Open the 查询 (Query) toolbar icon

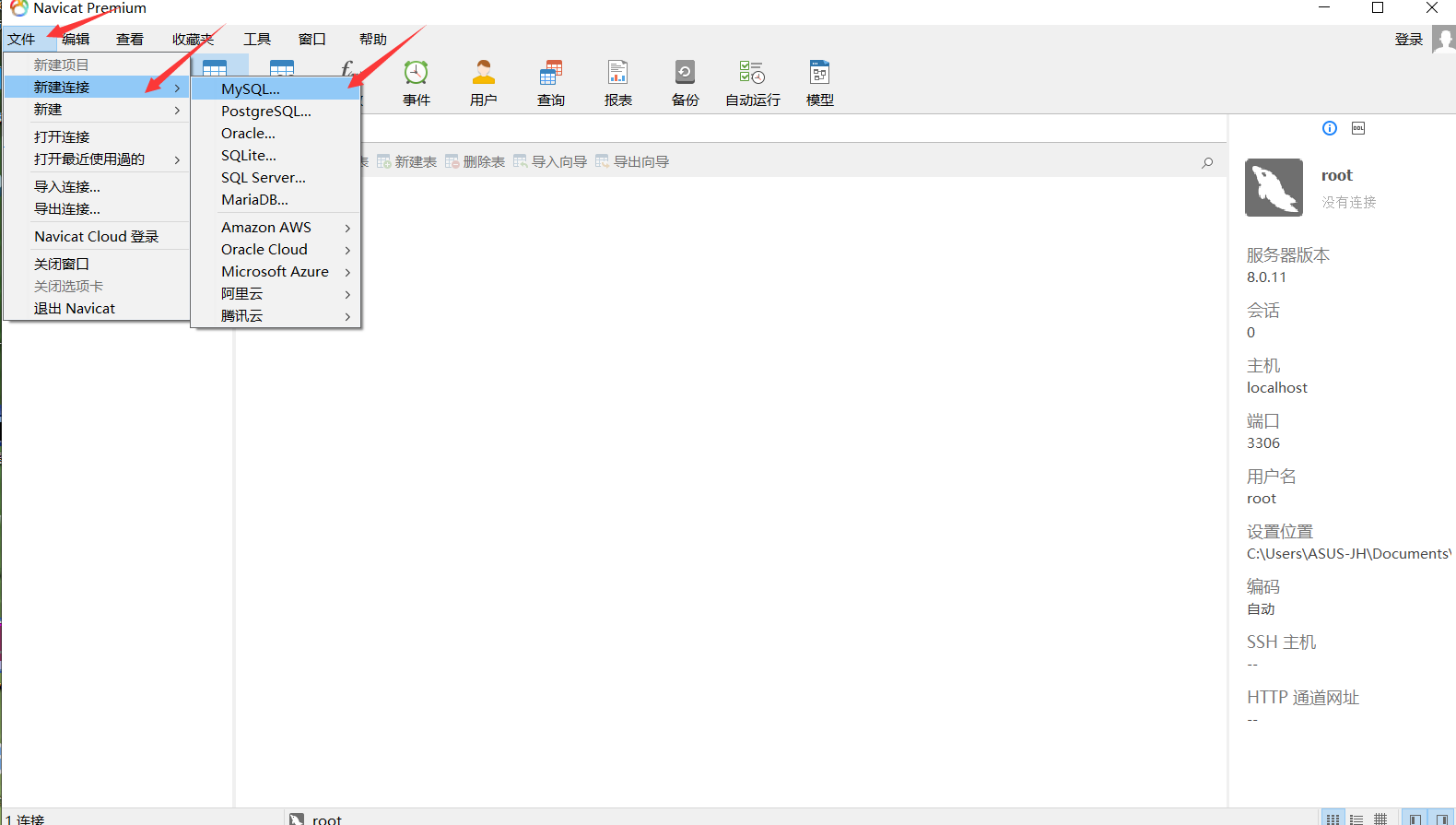(551, 82)
